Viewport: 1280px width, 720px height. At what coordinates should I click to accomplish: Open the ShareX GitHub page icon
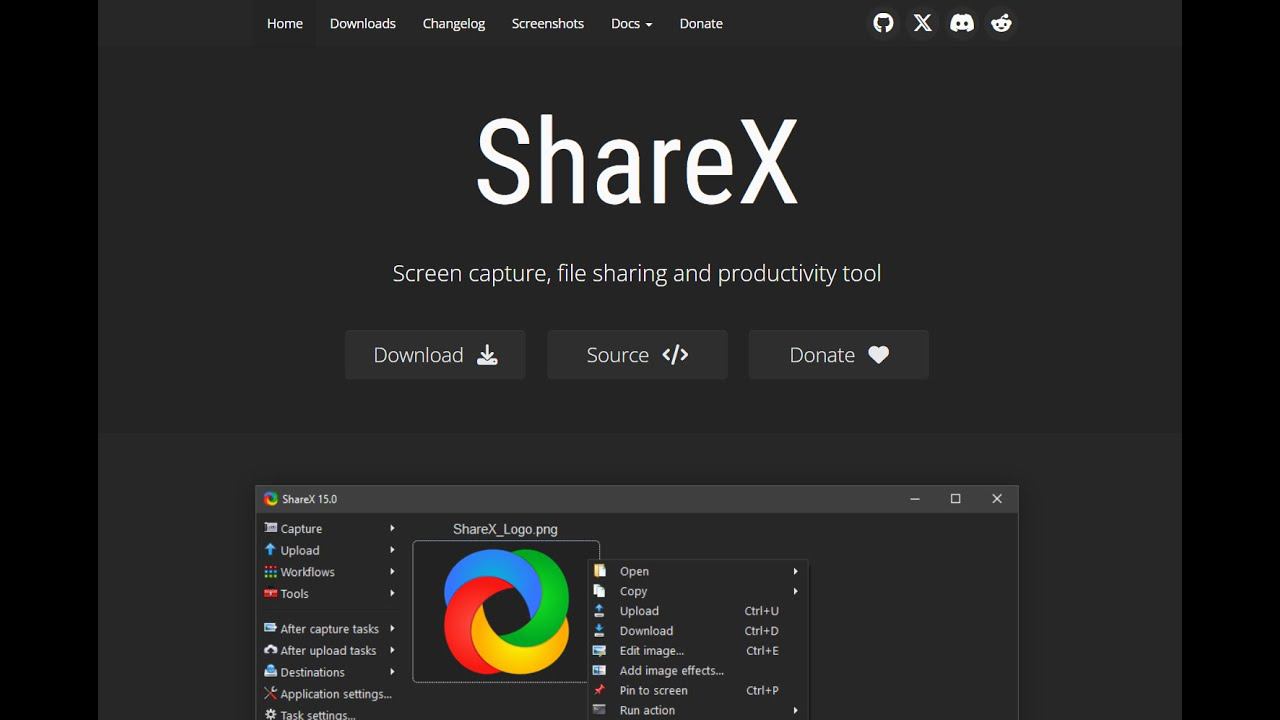883,23
